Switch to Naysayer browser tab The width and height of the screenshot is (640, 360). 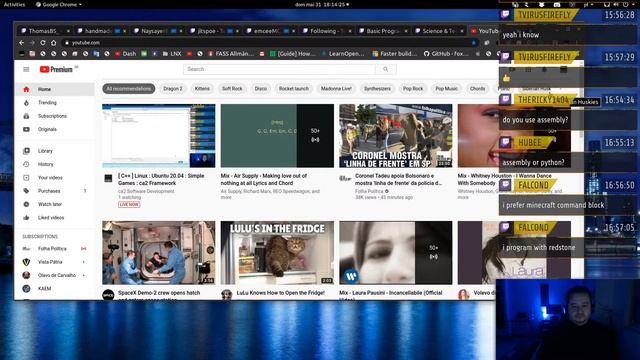pyautogui.click(x=157, y=31)
